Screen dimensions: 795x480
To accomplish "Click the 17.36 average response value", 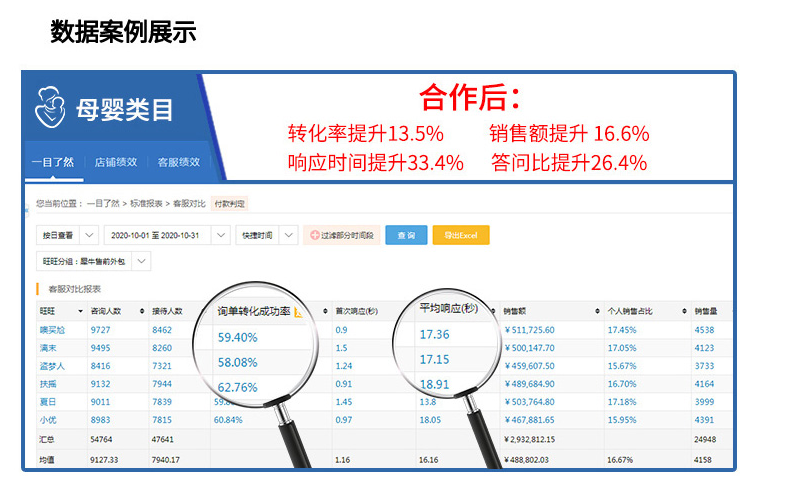I will pos(435,335).
